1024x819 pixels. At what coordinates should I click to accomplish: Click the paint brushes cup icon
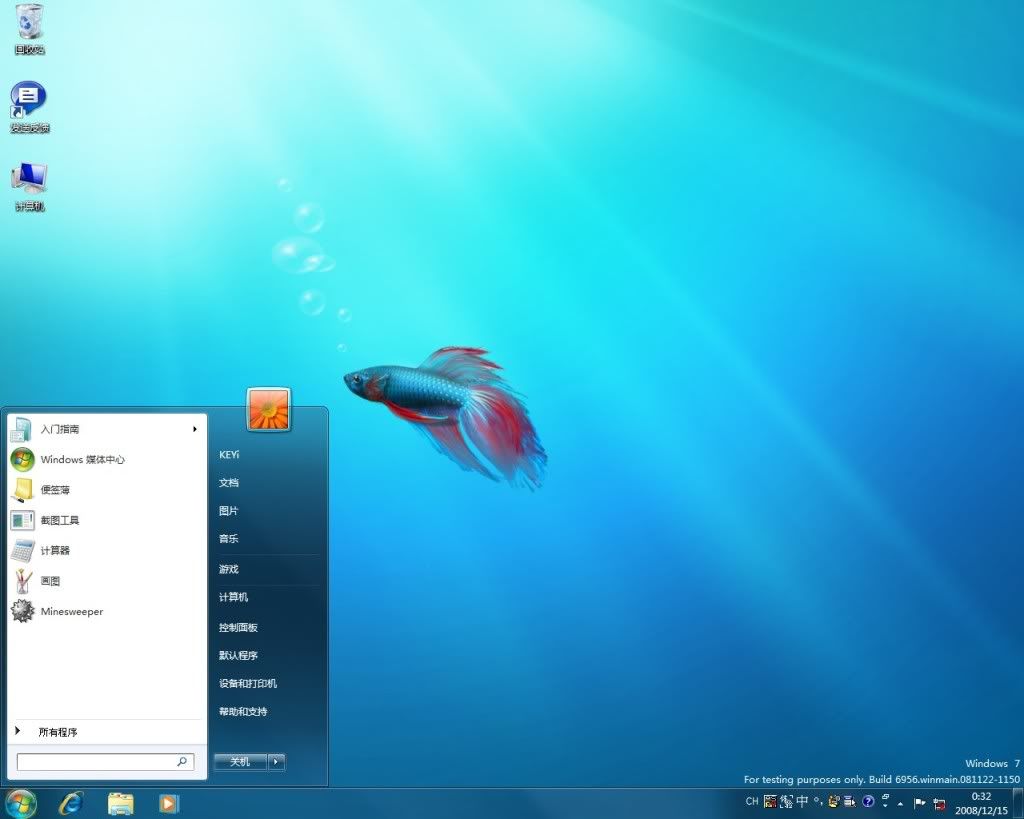(x=23, y=581)
